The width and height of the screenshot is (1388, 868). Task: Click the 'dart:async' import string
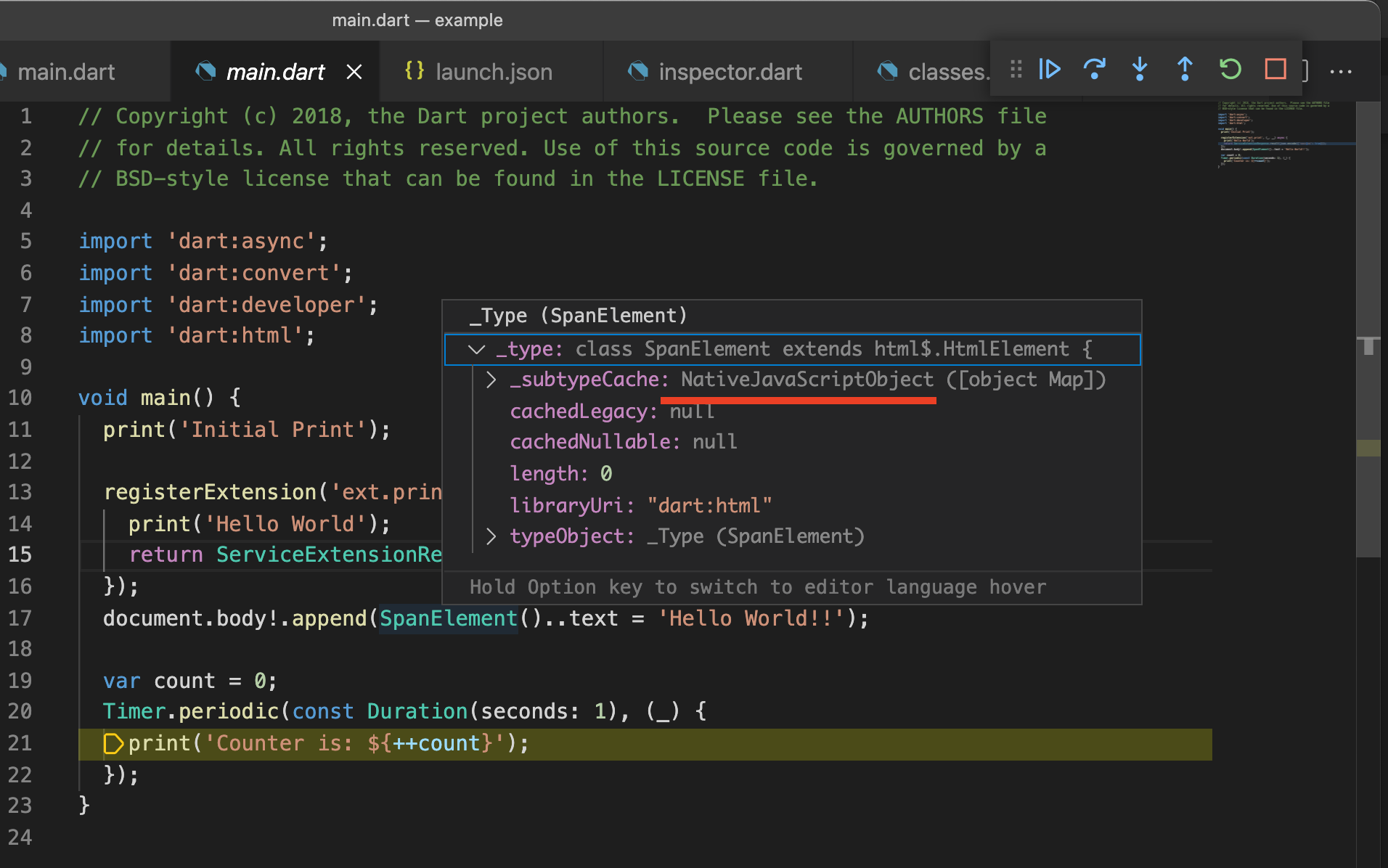(241, 241)
